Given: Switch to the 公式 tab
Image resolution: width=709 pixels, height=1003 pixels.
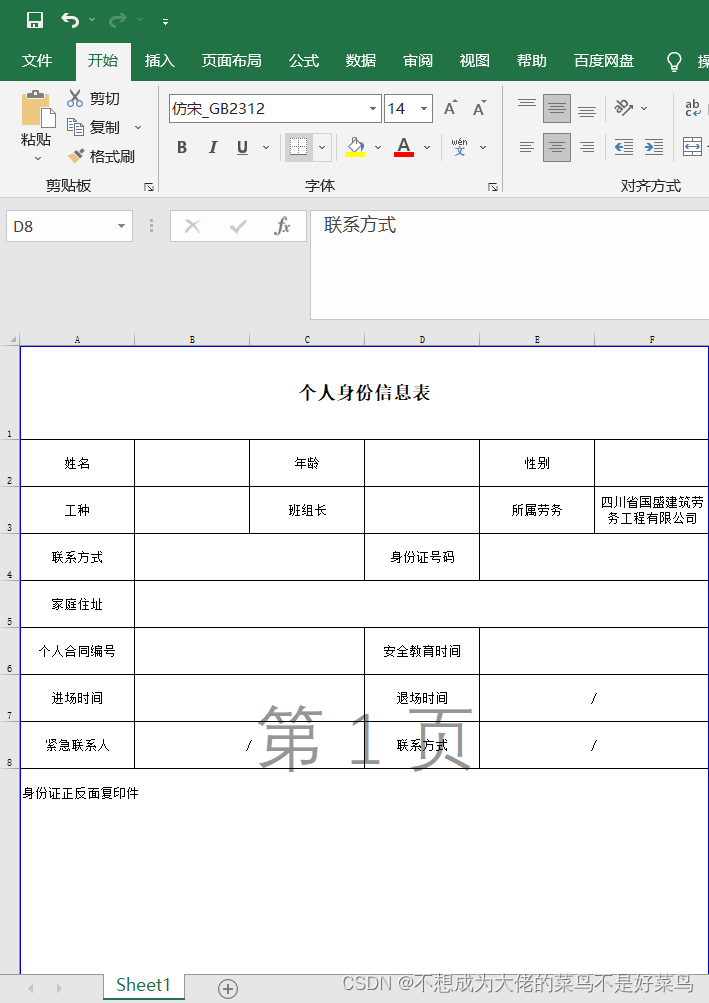Looking at the screenshot, I should pyautogui.click(x=303, y=61).
